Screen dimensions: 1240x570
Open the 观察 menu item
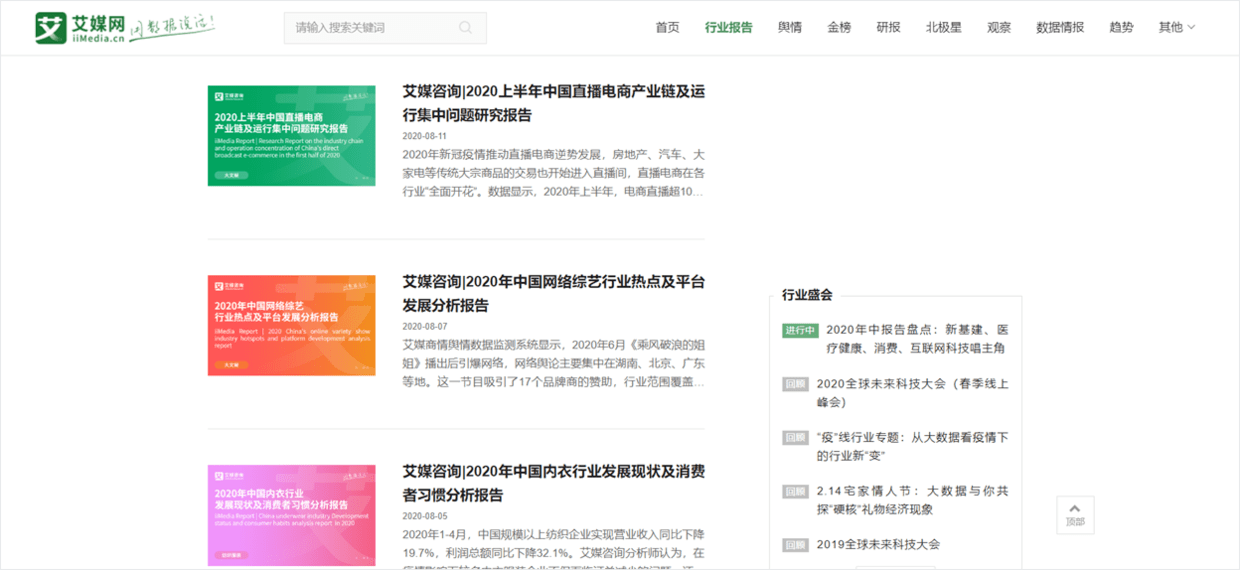[x=999, y=27]
